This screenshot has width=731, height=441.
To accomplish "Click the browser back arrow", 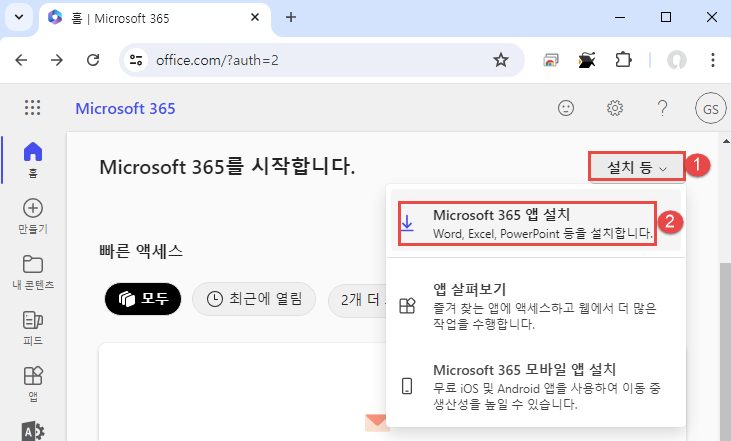I will (x=21, y=60).
